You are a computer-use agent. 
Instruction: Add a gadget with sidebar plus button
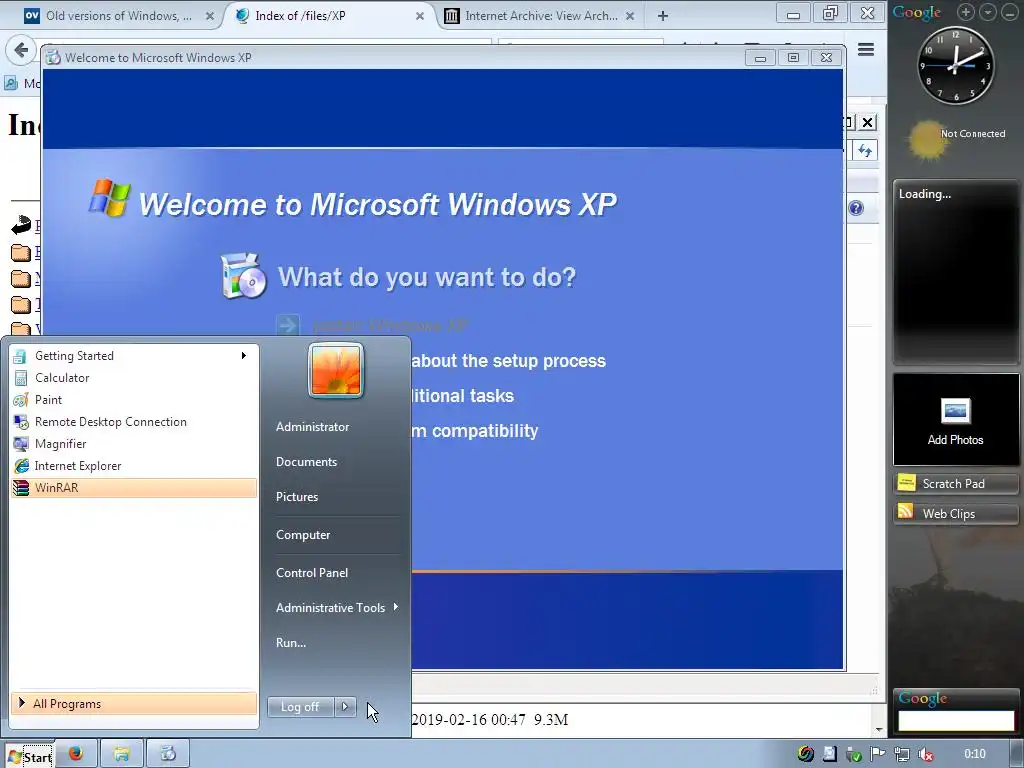(966, 12)
